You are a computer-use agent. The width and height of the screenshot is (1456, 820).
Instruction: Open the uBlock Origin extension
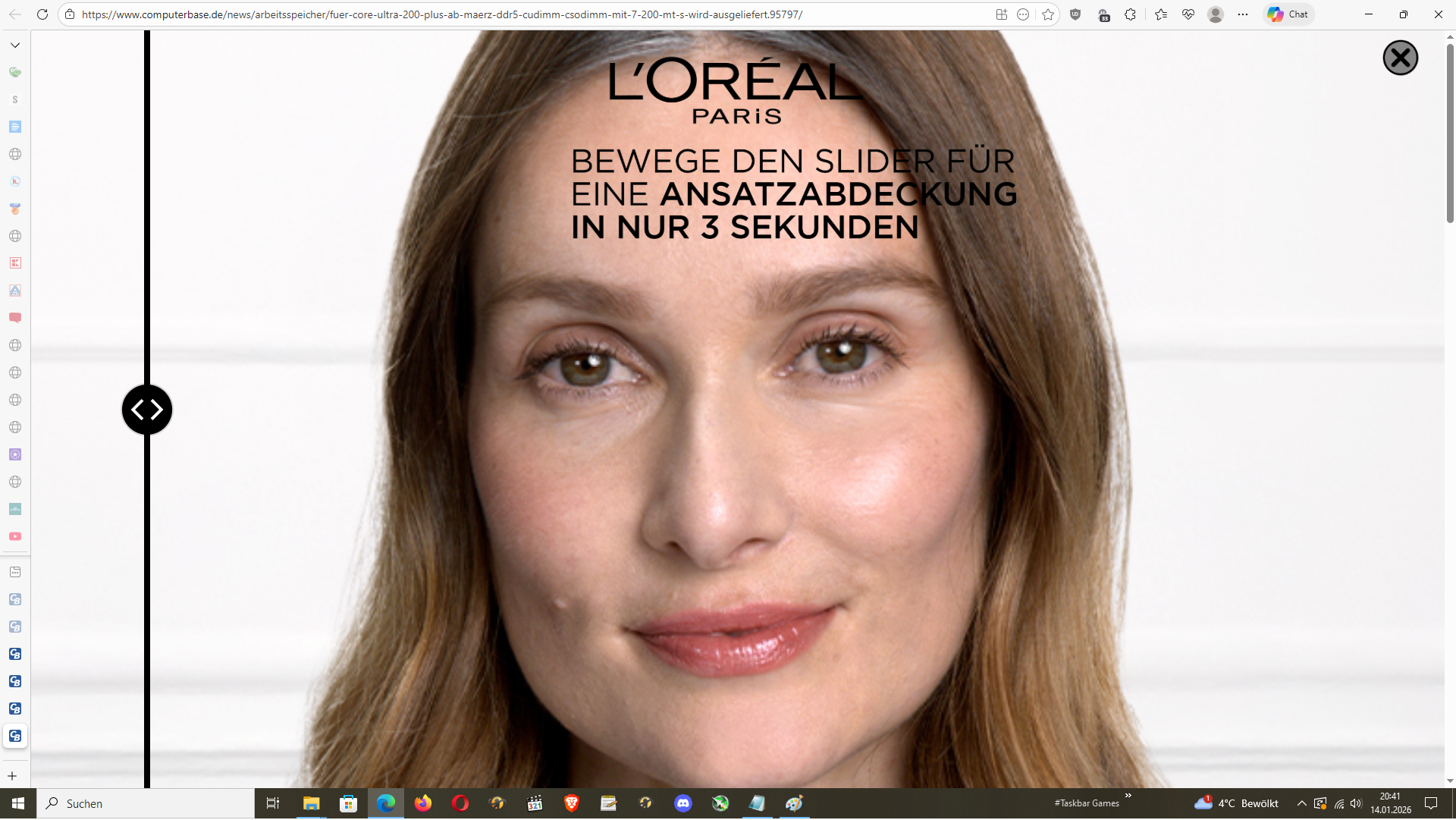tap(1075, 14)
